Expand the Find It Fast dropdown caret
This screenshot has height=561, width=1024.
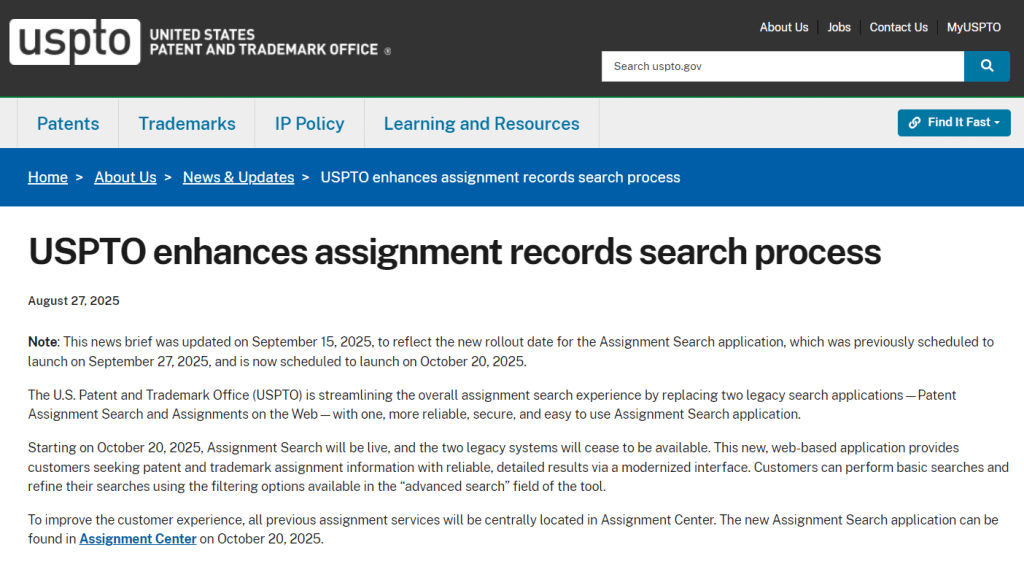[x=997, y=123]
